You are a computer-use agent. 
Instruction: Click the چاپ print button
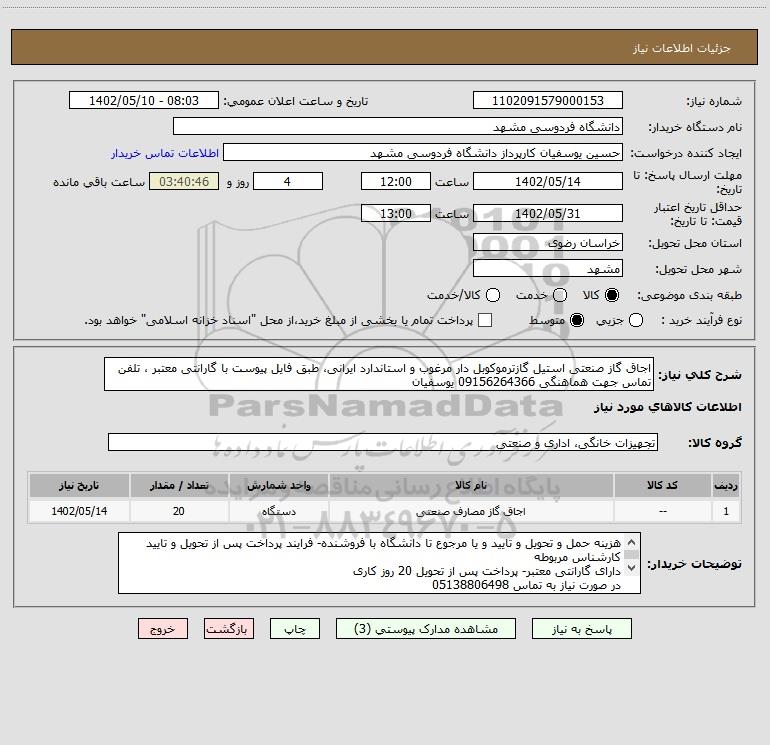coord(295,629)
